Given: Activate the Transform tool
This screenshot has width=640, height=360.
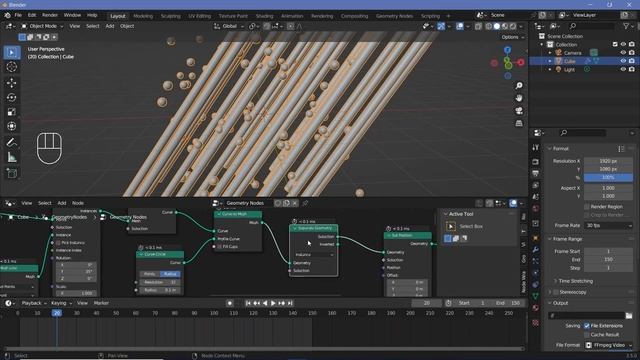Looking at the screenshot, I should pos(11,126).
